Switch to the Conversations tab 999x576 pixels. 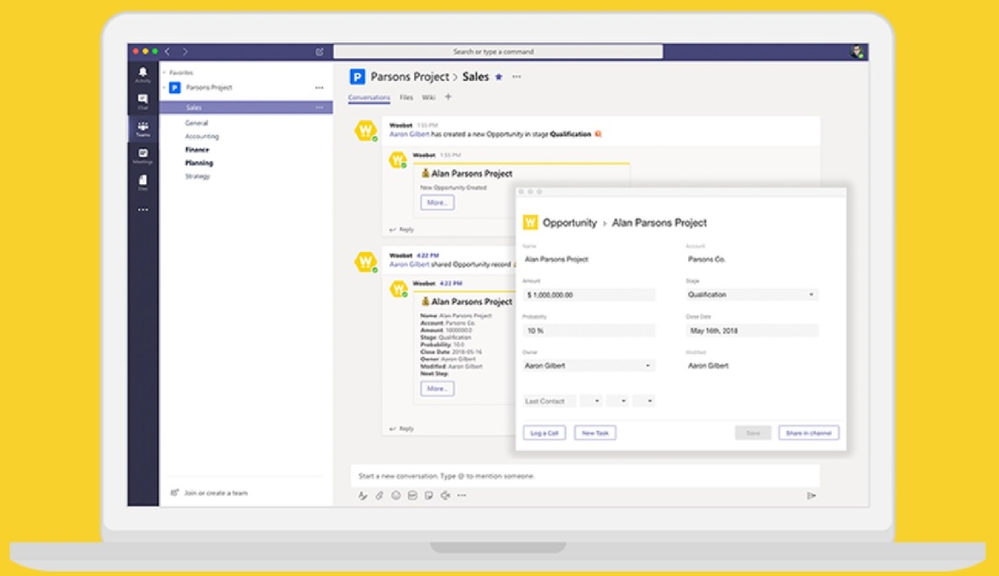[x=369, y=97]
